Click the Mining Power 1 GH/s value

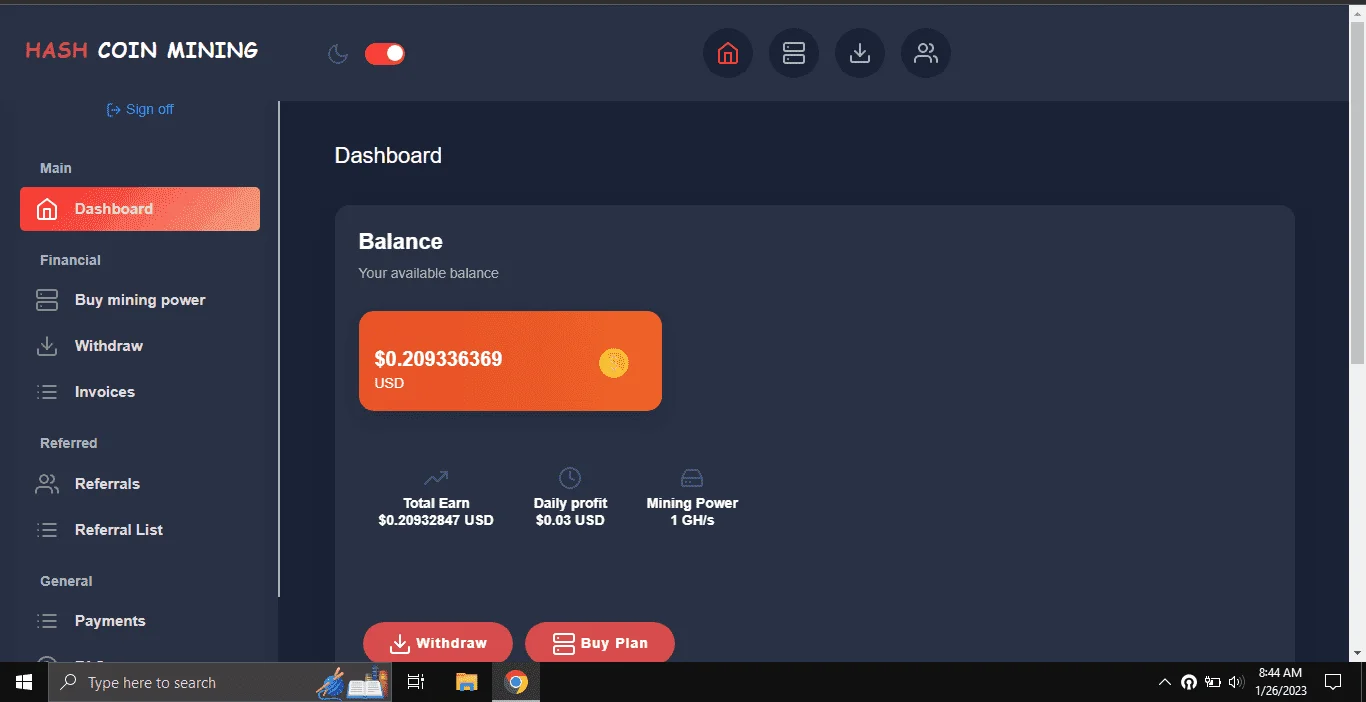tap(692, 520)
